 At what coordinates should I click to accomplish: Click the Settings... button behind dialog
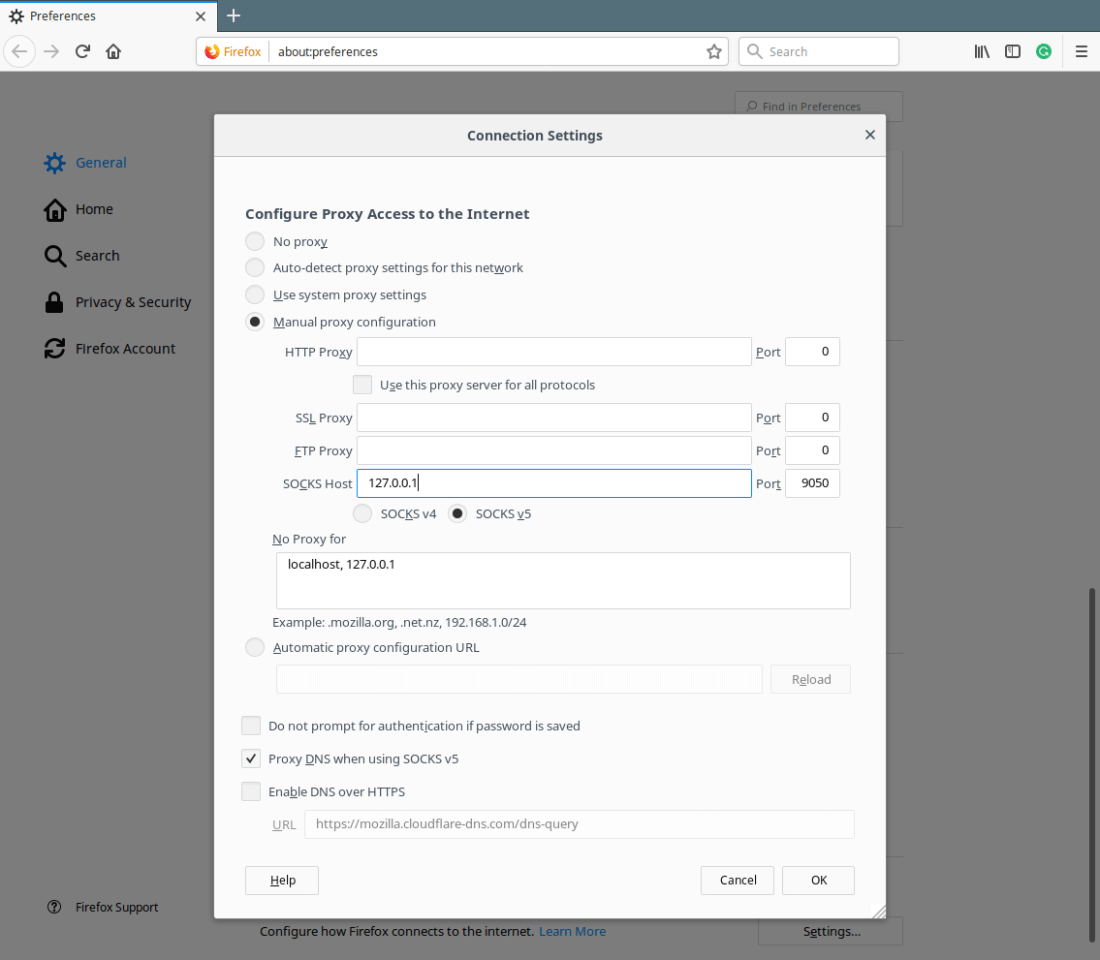tap(831, 931)
